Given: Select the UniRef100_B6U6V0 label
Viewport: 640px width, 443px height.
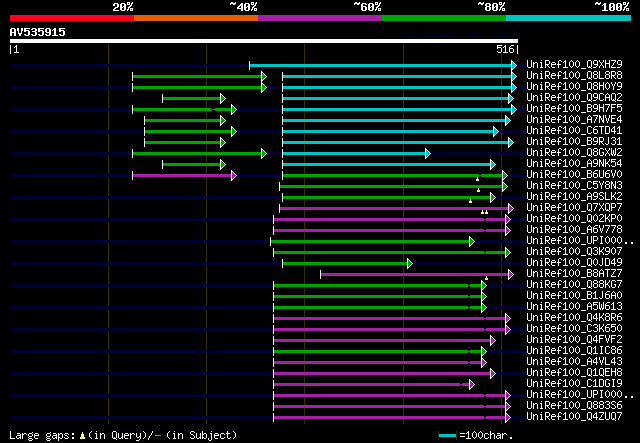Looking at the screenshot, I should [x=574, y=175].
